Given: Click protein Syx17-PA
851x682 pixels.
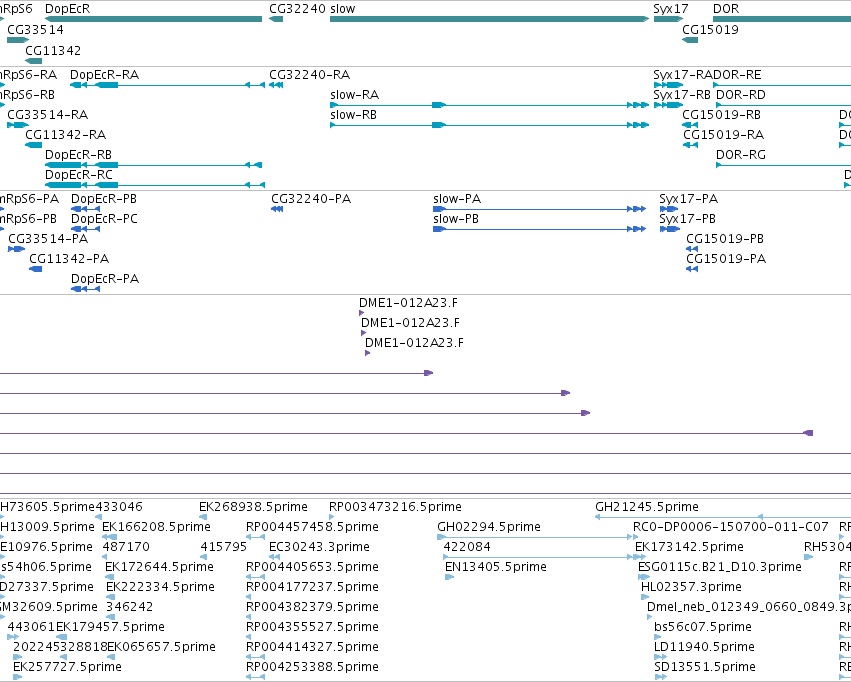Looking at the screenshot, I should (669, 209).
